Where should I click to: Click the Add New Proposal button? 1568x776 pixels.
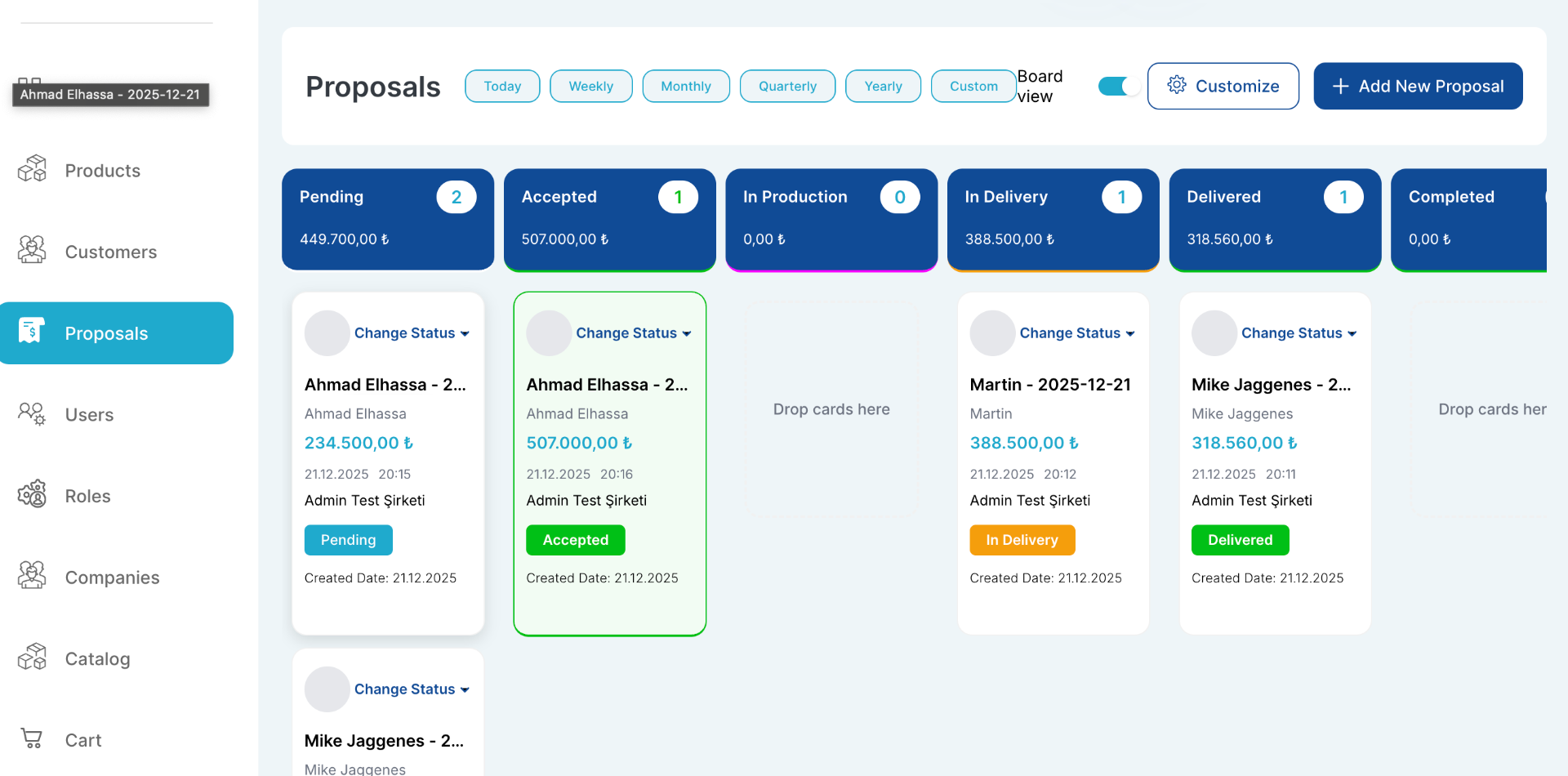tap(1417, 87)
